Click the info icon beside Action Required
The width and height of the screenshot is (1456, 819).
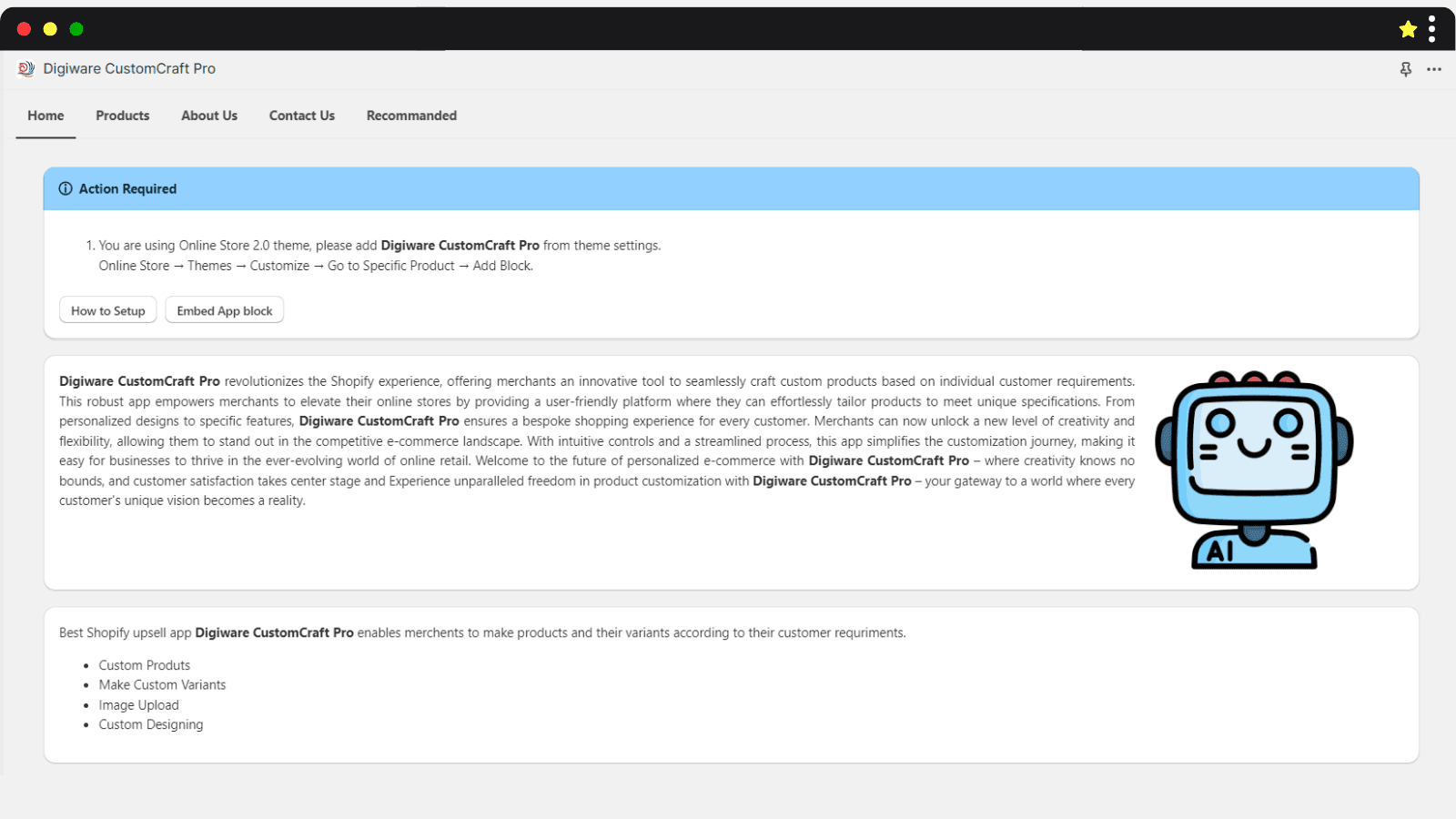[x=66, y=189]
